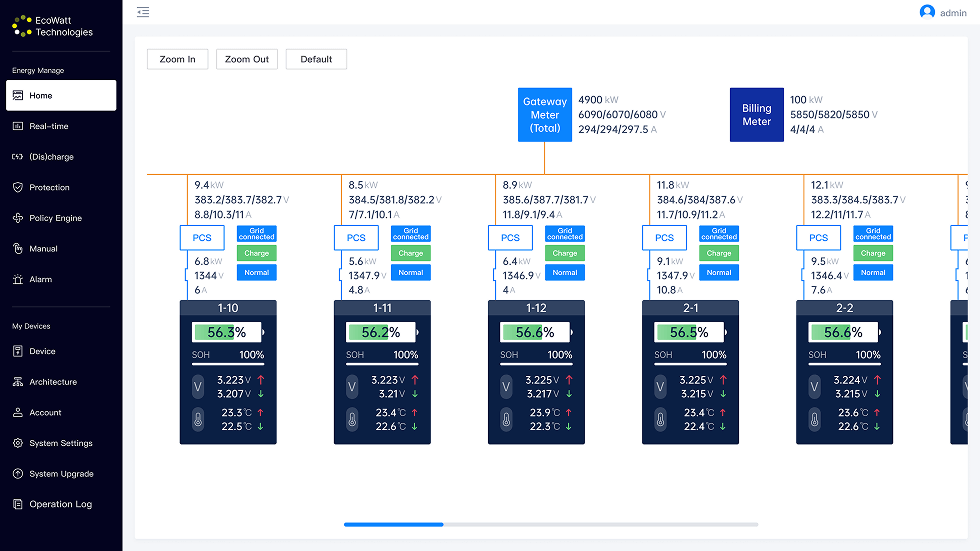Click the admin user avatar icon
This screenshot has height=551, width=980.
pos(927,12)
